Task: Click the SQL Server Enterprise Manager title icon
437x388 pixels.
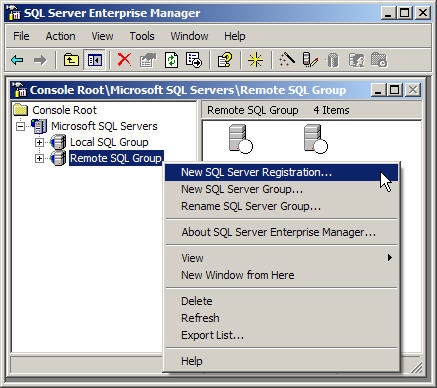Action: [14, 13]
